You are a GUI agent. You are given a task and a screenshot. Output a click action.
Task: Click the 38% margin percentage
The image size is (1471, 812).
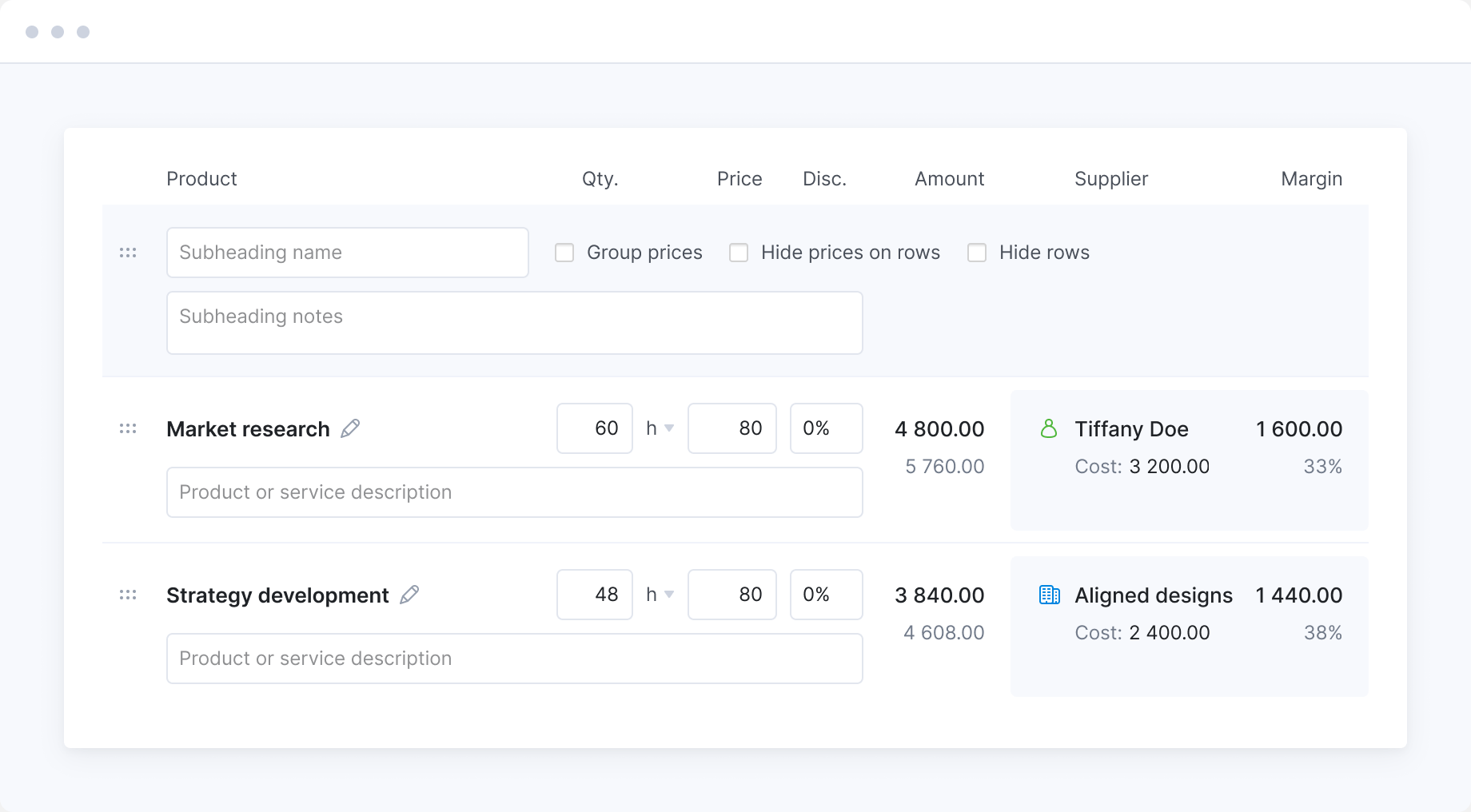pyautogui.click(x=1323, y=633)
